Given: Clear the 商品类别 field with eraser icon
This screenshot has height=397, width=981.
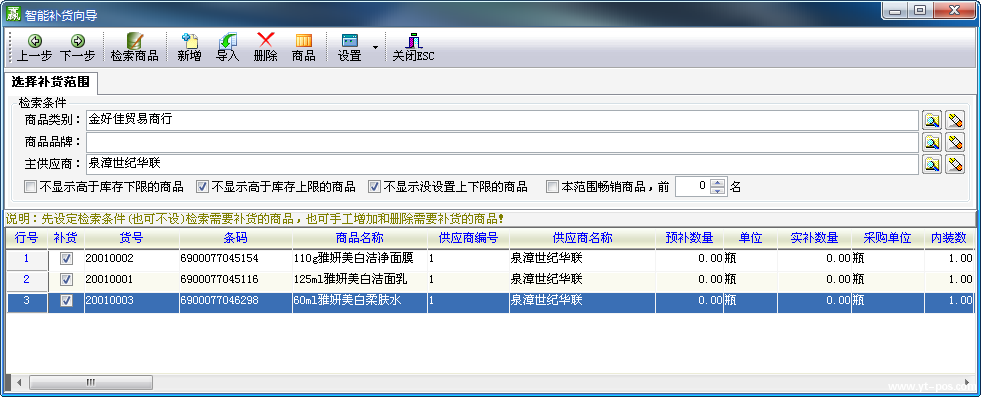Looking at the screenshot, I should point(955,120).
